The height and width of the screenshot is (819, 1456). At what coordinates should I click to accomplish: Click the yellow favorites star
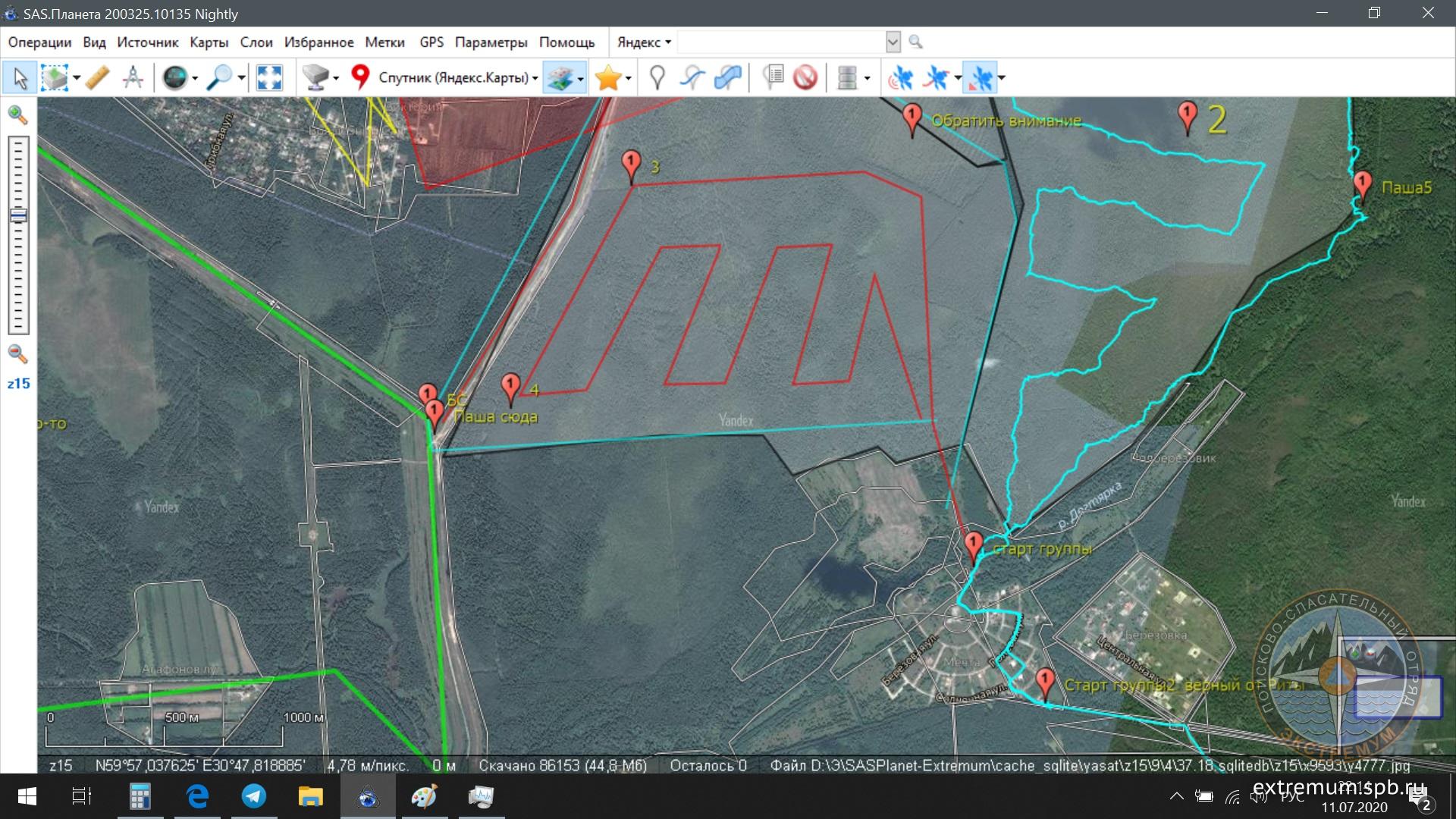pyautogui.click(x=608, y=77)
